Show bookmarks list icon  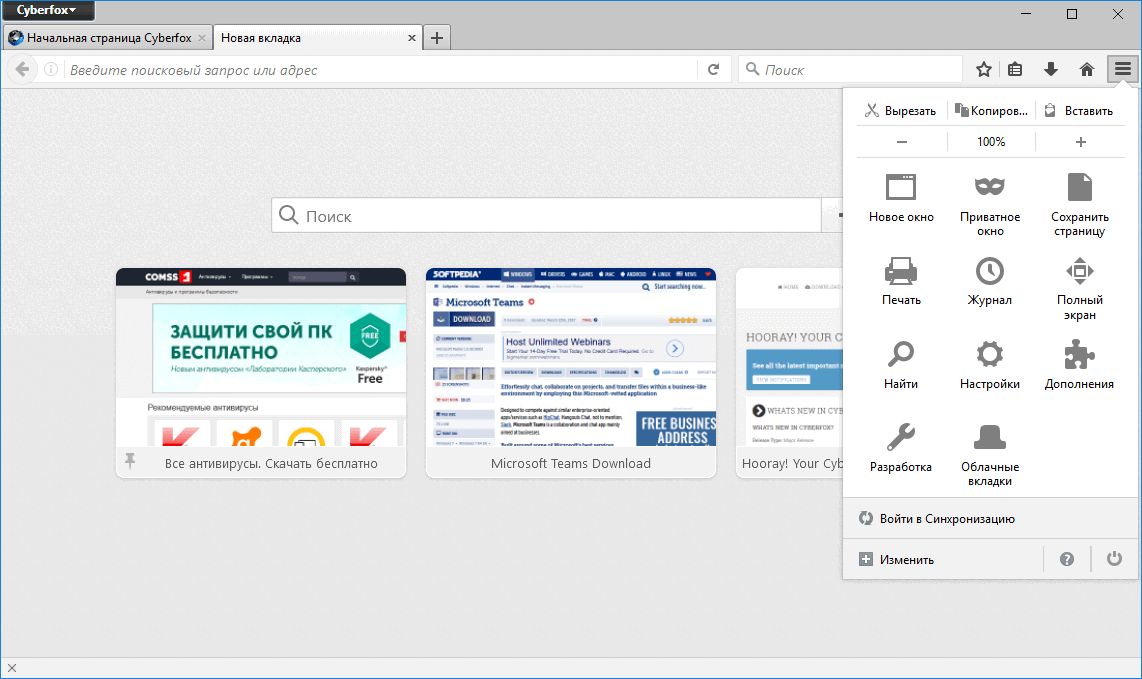[1015, 69]
